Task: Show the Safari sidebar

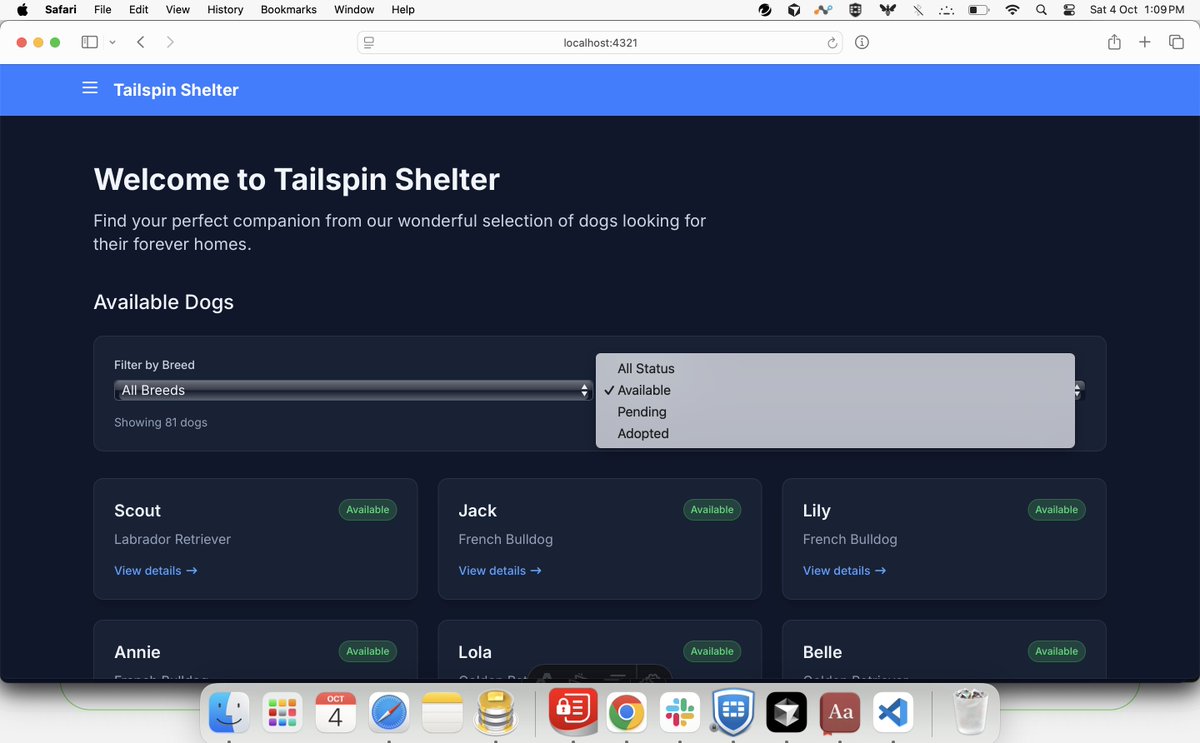Action: coord(89,42)
